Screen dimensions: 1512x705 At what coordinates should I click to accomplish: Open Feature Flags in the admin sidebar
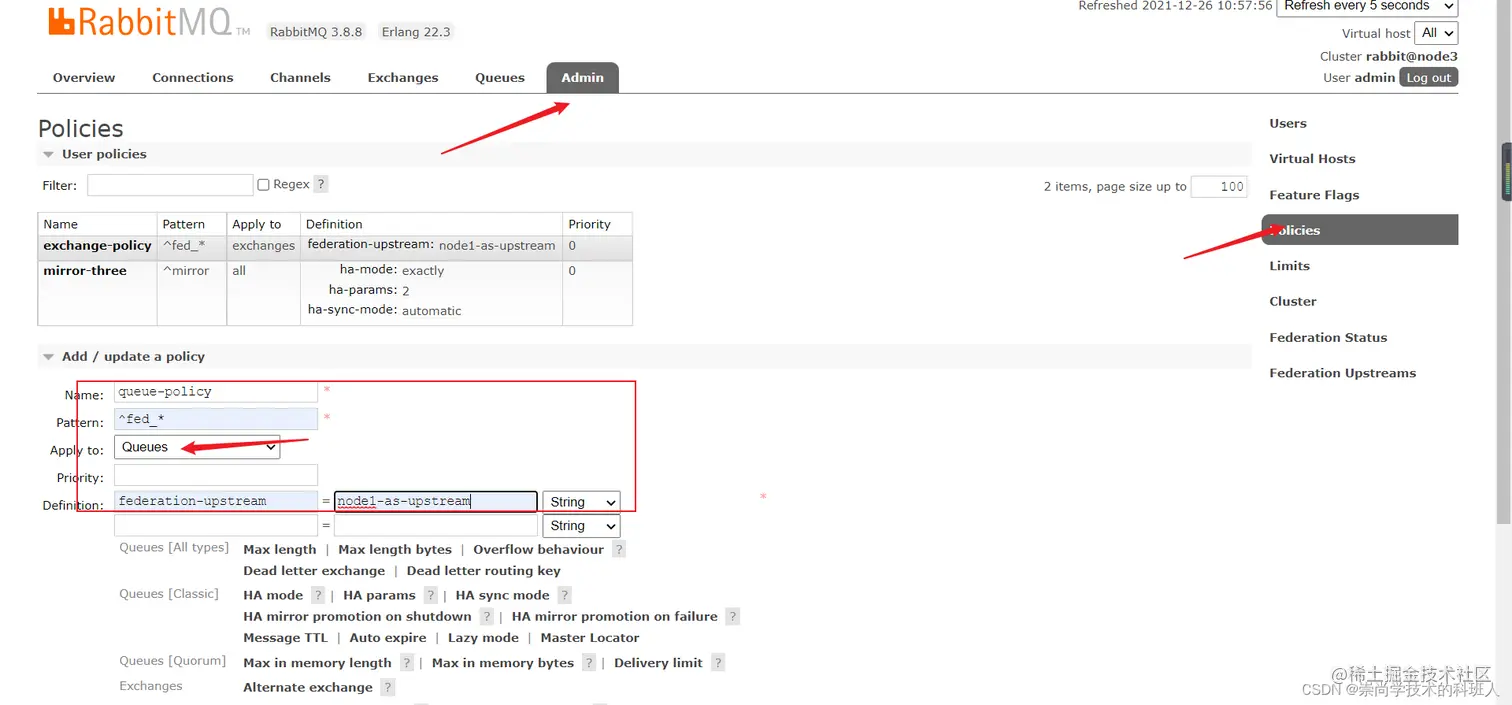pyautogui.click(x=1314, y=195)
